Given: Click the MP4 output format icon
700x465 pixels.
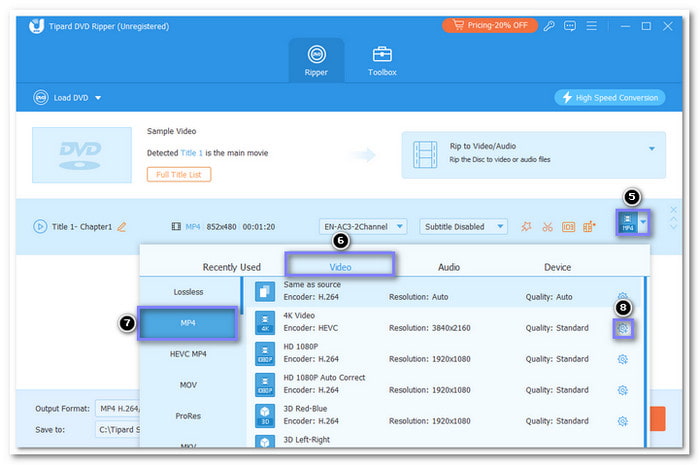Looking at the screenshot, I should click(x=628, y=222).
